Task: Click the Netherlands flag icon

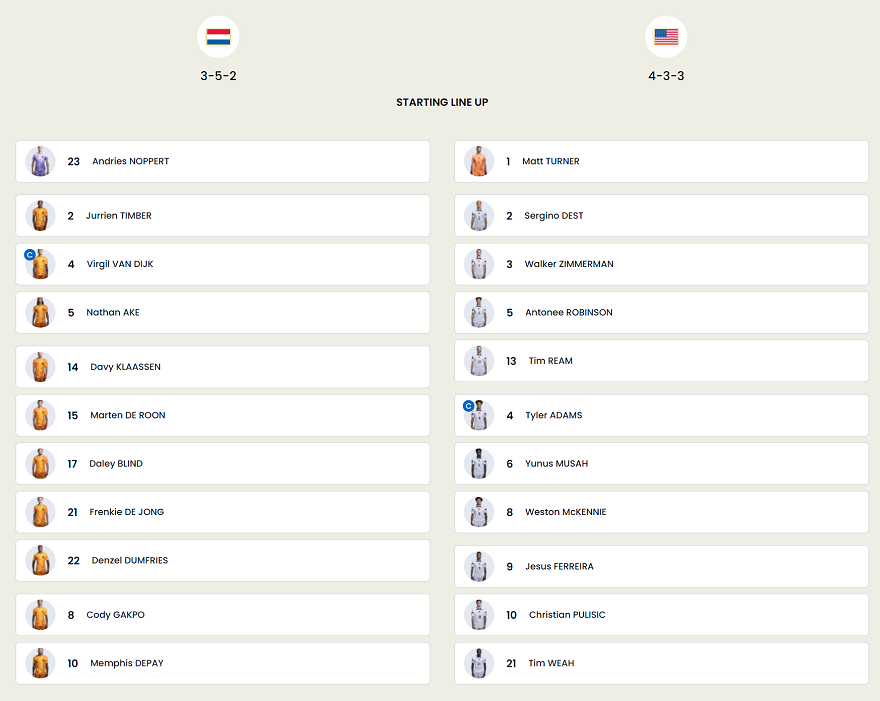Action: click(218, 37)
